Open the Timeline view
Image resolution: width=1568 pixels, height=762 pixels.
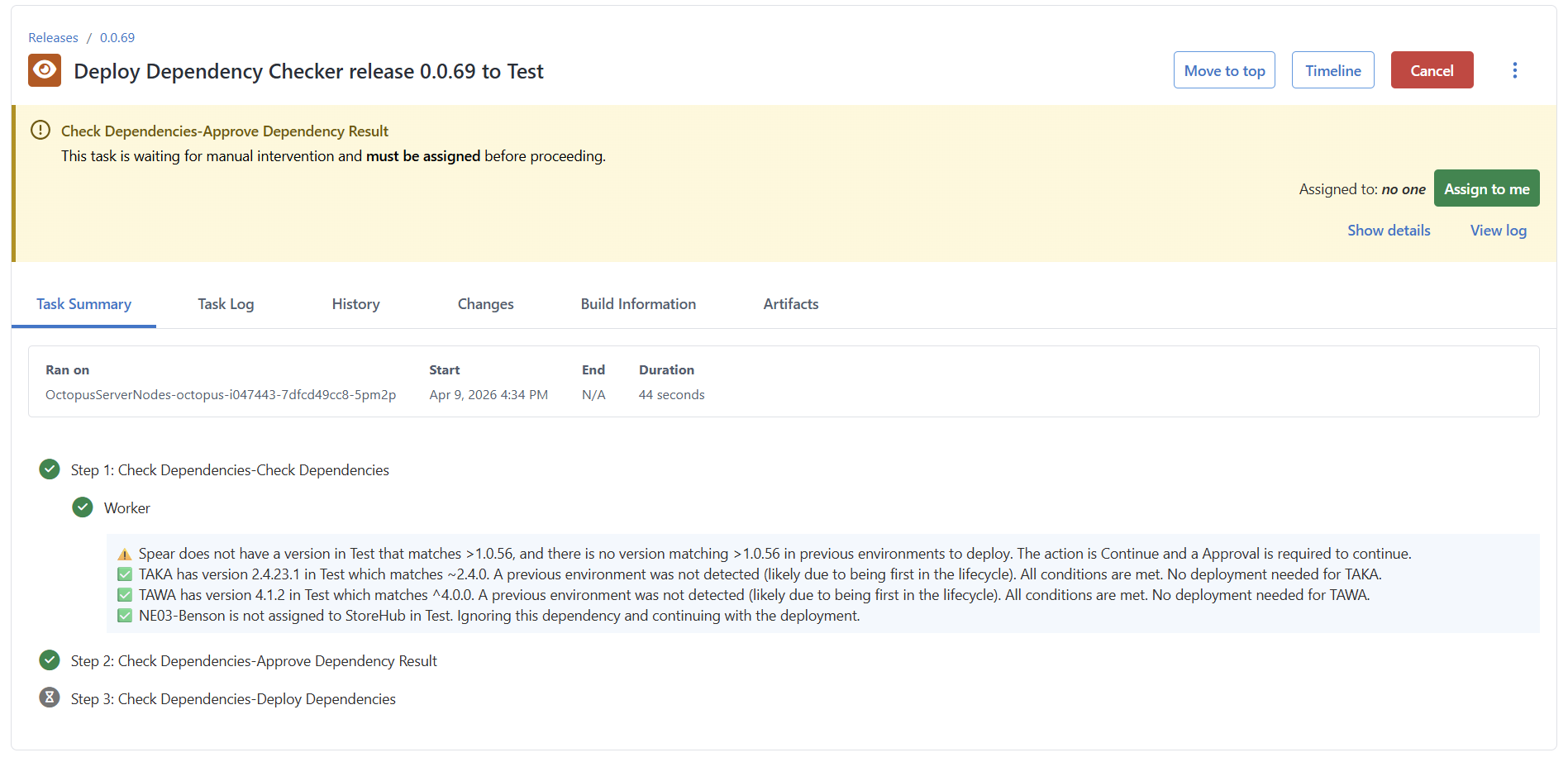click(1332, 69)
